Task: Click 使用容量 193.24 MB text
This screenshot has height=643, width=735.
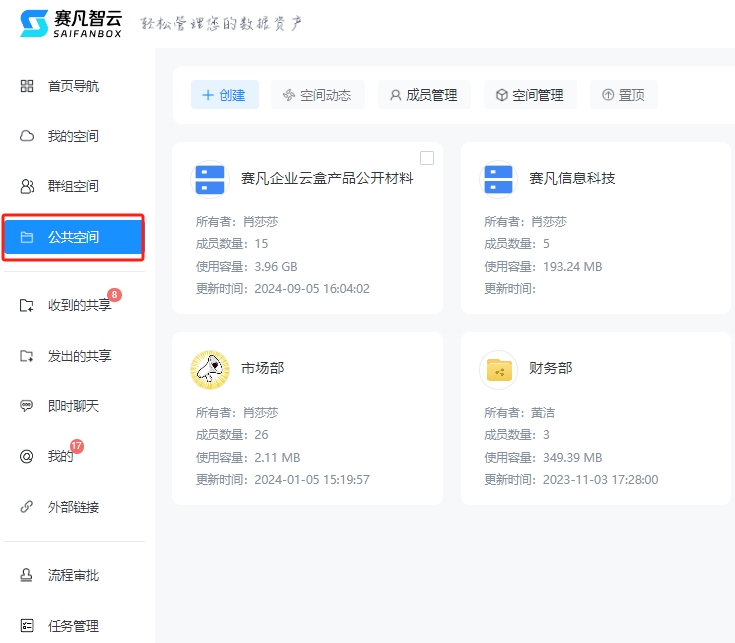Action: 543,266
